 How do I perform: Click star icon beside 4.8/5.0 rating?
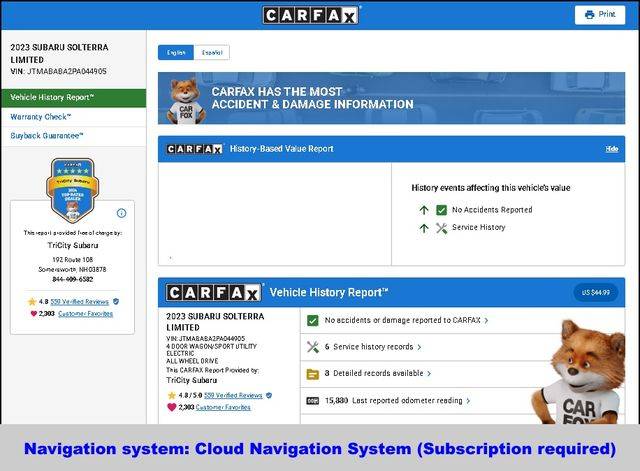click(x=172, y=395)
